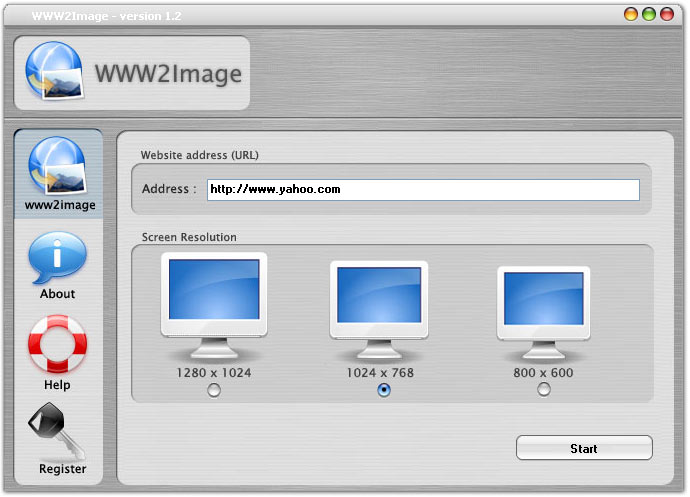Click the 'Website address (URL)' heading
This screenshot has height=497, width=690.
[x=200, y=155]
